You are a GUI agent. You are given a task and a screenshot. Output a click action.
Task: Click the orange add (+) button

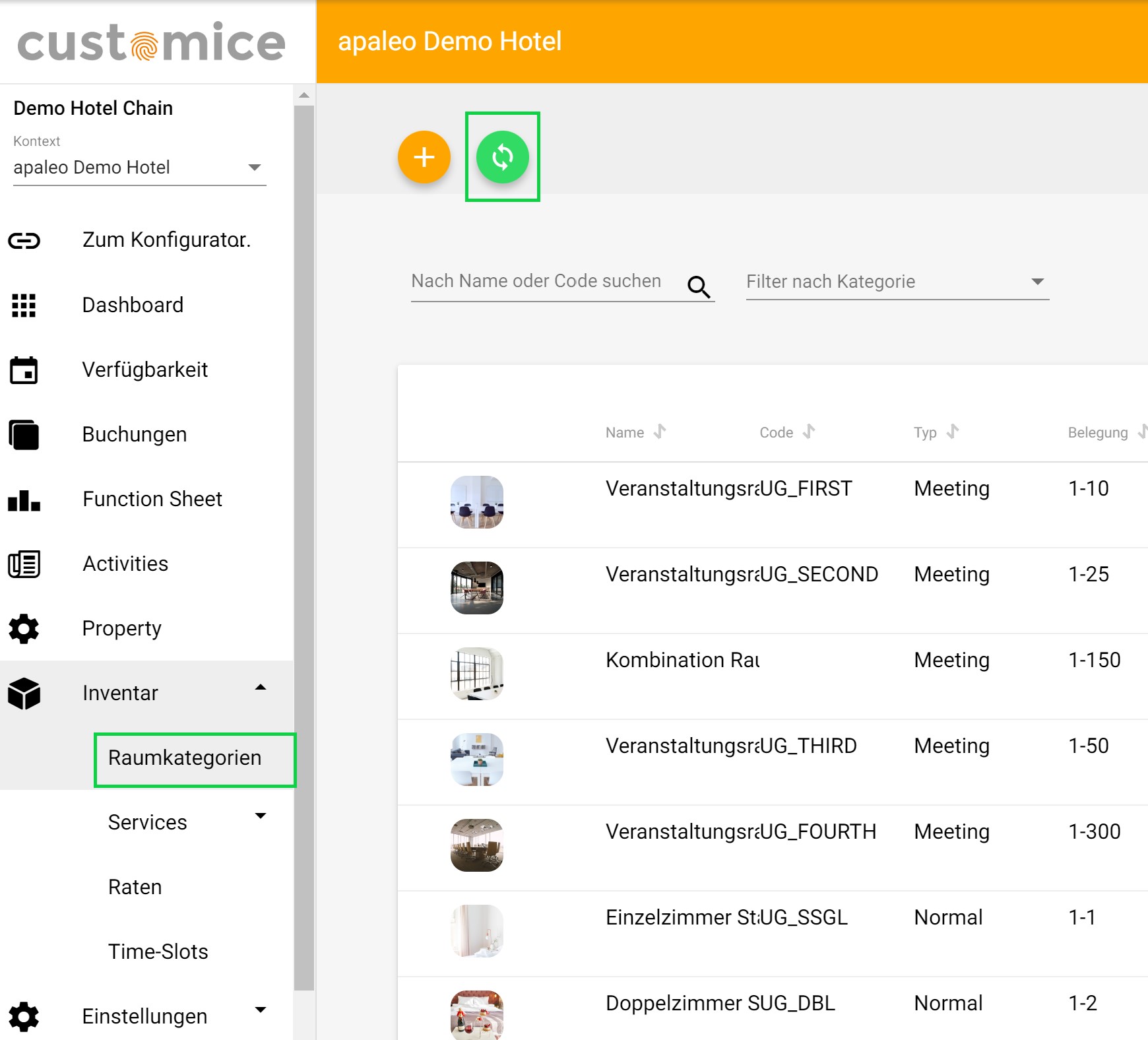tap(424, 157)
